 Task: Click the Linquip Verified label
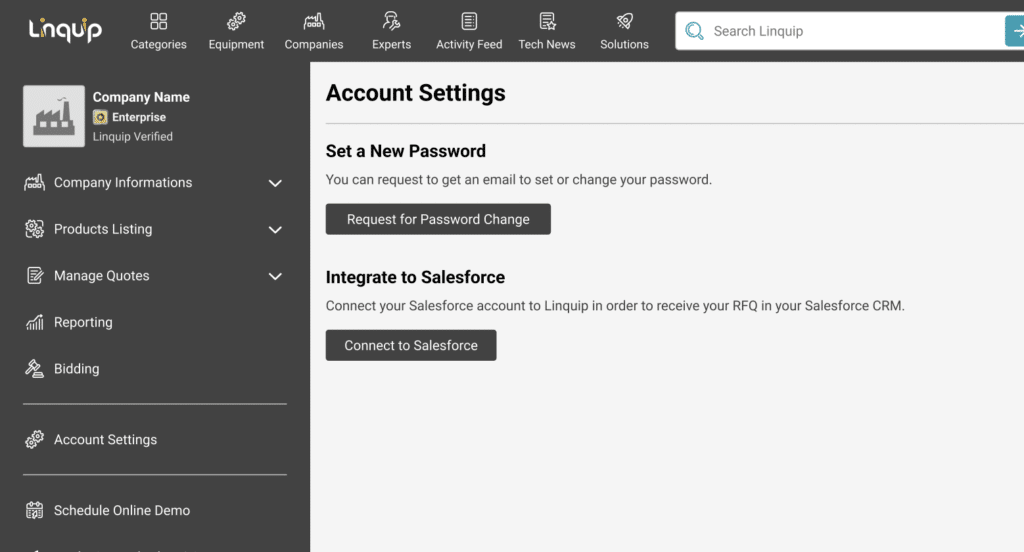133,137
